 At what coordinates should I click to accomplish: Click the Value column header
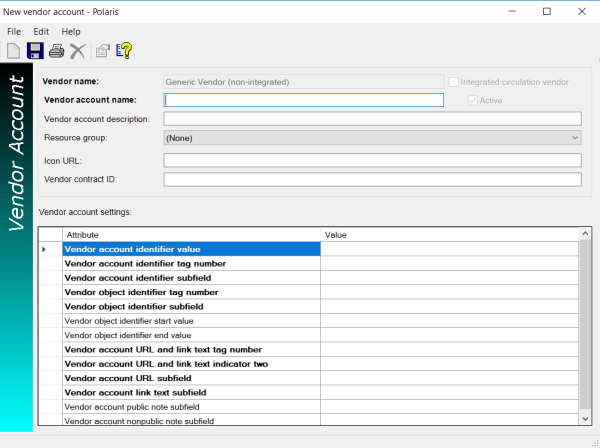(x=449, y=234)
